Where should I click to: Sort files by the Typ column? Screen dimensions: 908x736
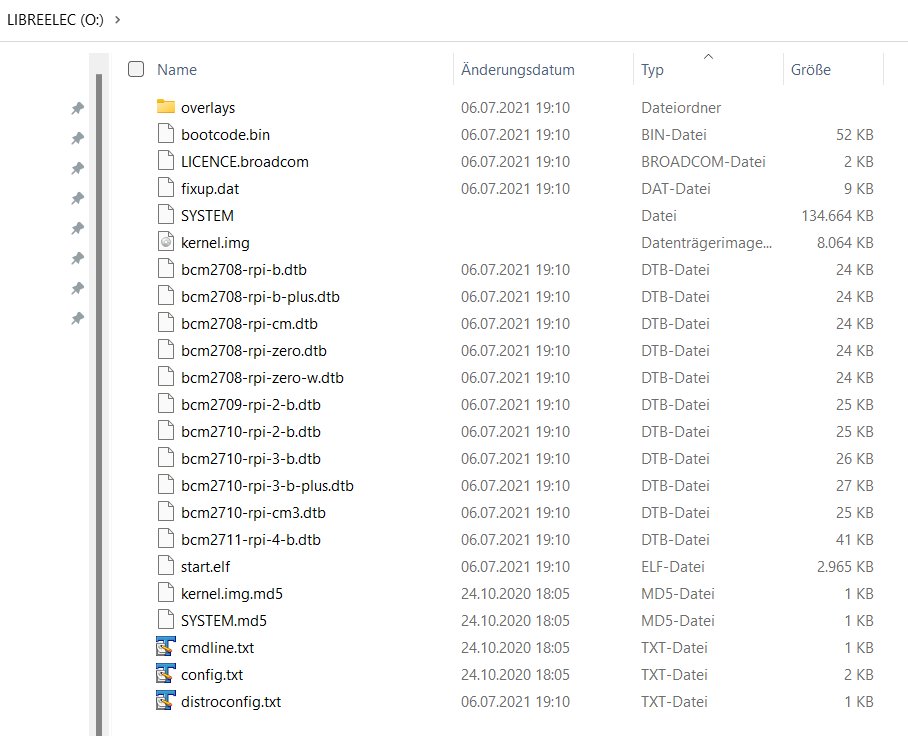[652, 70]
